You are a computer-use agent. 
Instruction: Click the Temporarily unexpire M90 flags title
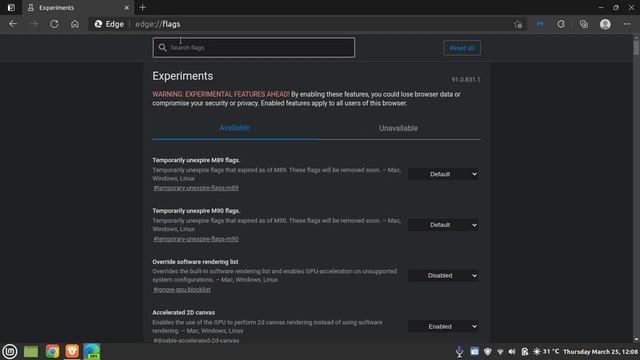point(196,211)
